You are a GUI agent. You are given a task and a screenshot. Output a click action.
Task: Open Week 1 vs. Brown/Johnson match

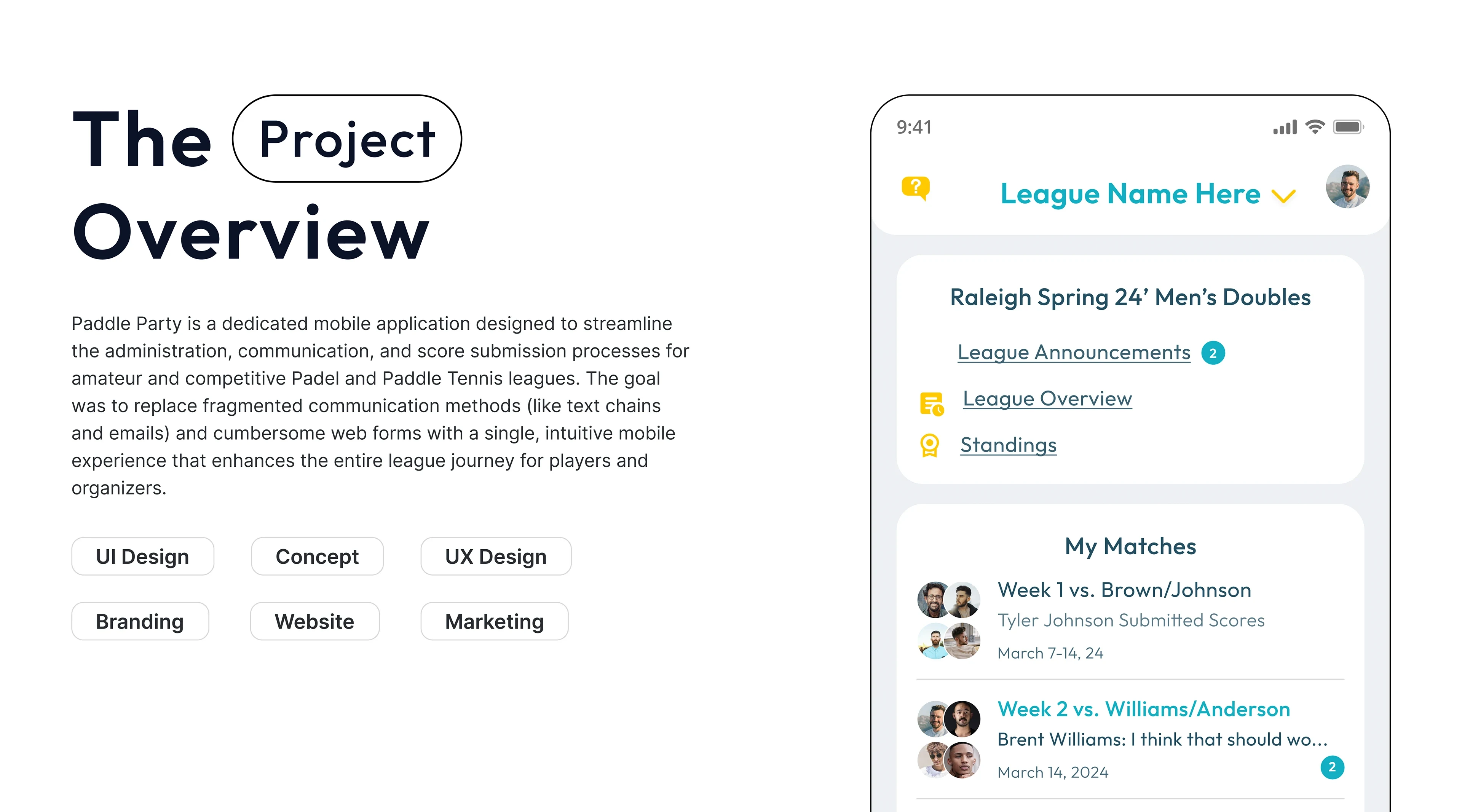[x=1124, y=590]
